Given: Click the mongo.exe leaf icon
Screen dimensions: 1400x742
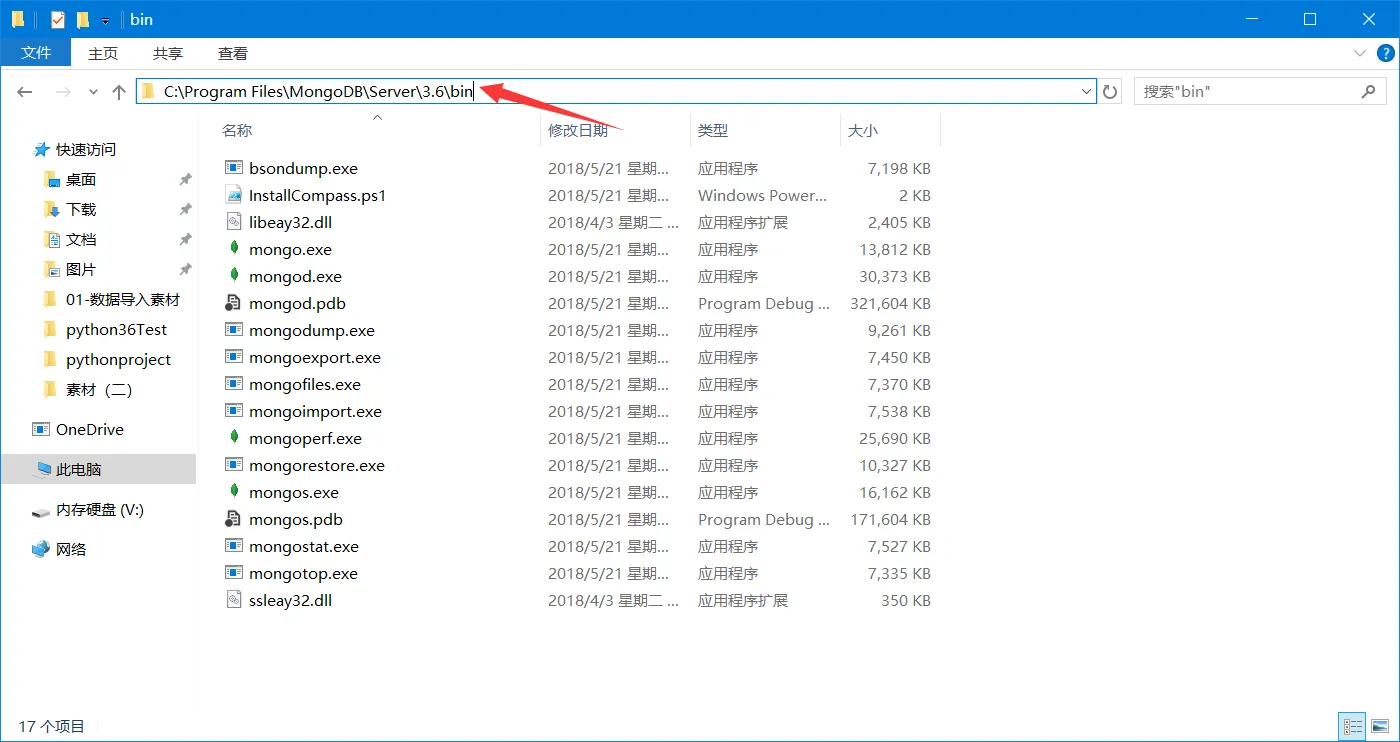Looking at the screenshot, I should point(234,249).
